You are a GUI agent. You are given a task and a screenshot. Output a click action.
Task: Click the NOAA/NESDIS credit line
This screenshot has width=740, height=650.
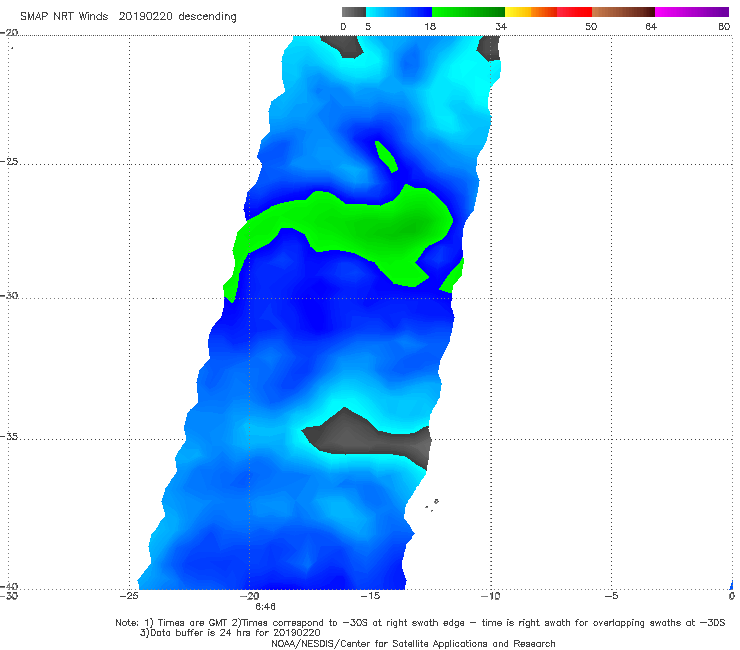tap(413, 644)
